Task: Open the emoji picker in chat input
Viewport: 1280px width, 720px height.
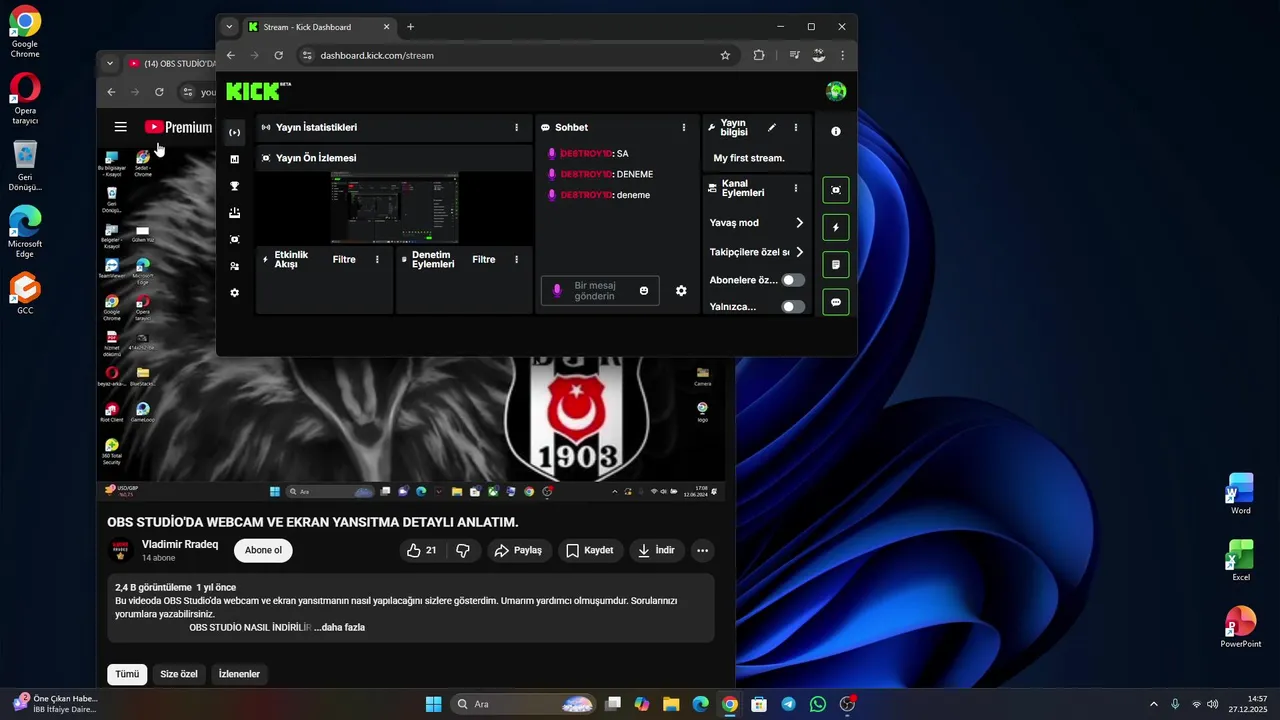Action: [644, 291]
